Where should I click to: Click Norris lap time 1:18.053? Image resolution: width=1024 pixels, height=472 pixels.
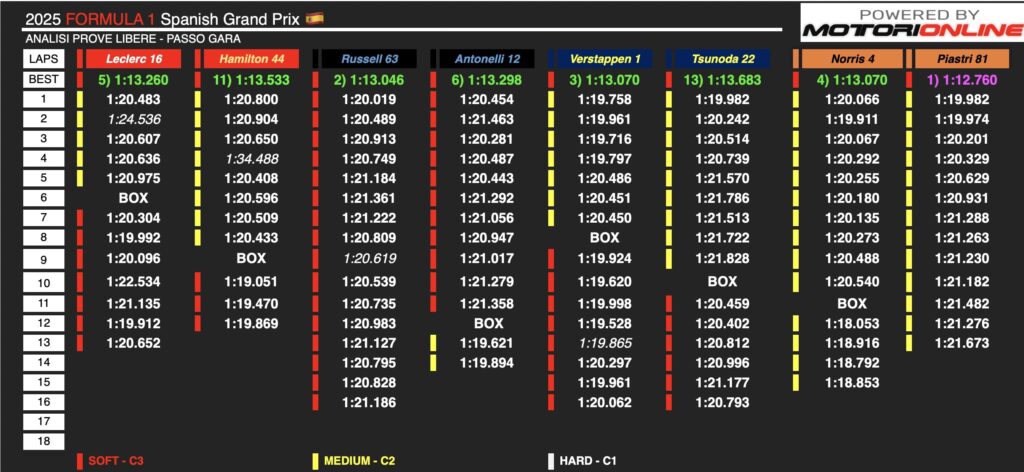[852, 323]
